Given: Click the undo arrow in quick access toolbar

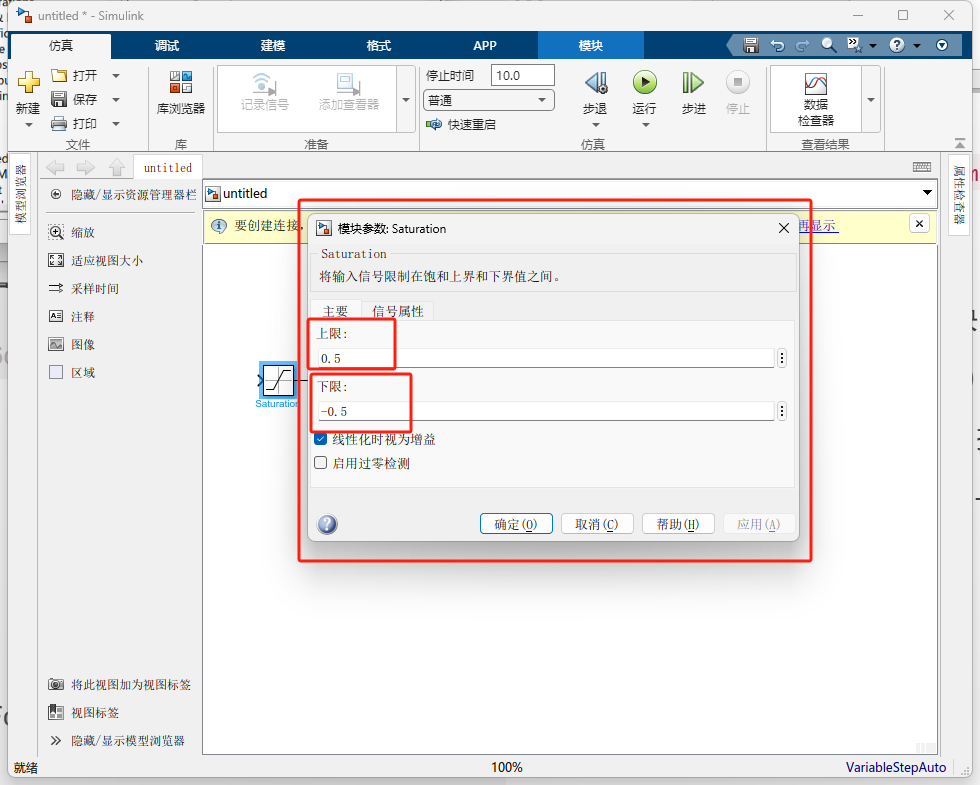Looking at the screenshot, I should (x=777, y=45).
